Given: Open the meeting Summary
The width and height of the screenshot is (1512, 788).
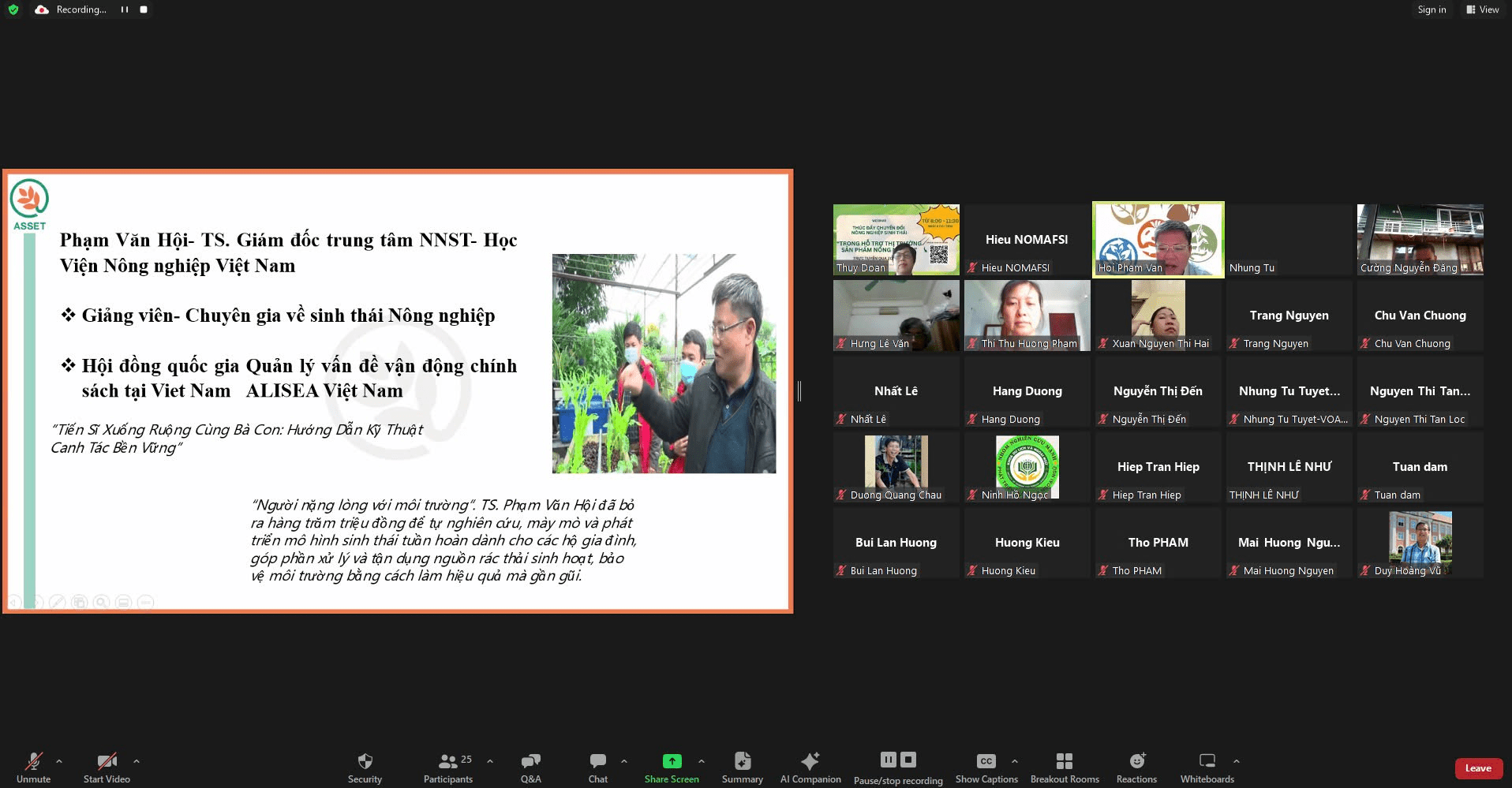Looking at the screenshot, I should pyautogui.click(x=742, y=767).
